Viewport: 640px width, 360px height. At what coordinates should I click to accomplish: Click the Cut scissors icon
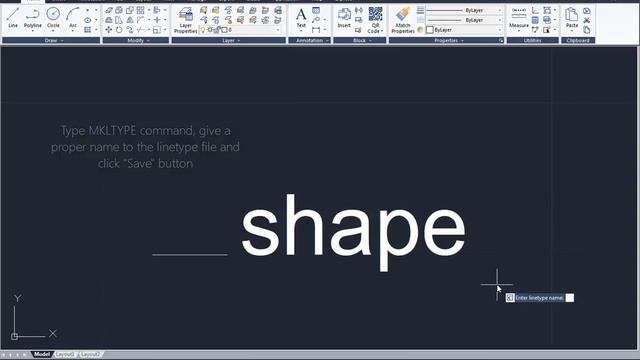click(587, 20)
